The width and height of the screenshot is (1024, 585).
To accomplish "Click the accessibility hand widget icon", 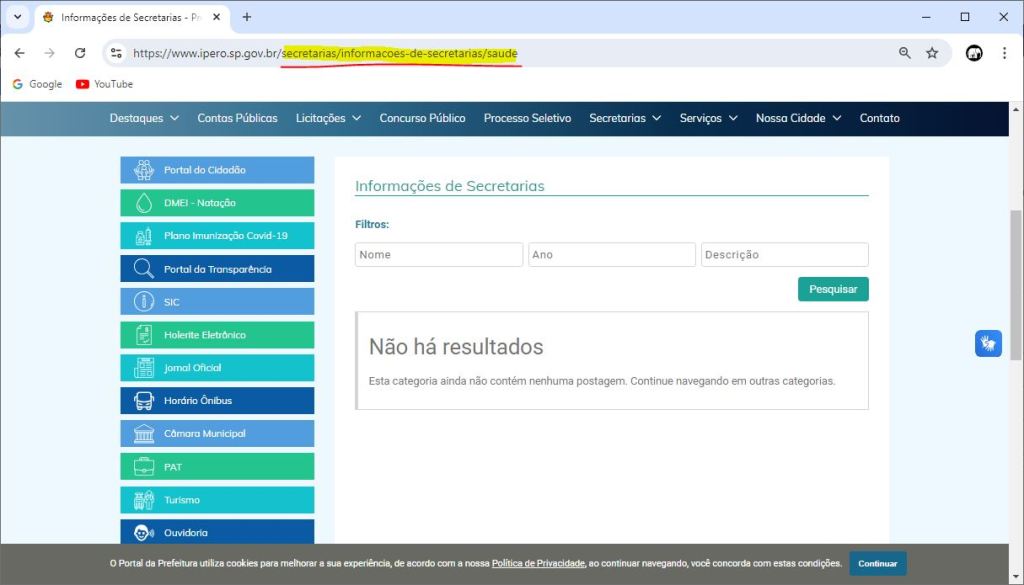I will pyautogui.click(x=988, y=344).
